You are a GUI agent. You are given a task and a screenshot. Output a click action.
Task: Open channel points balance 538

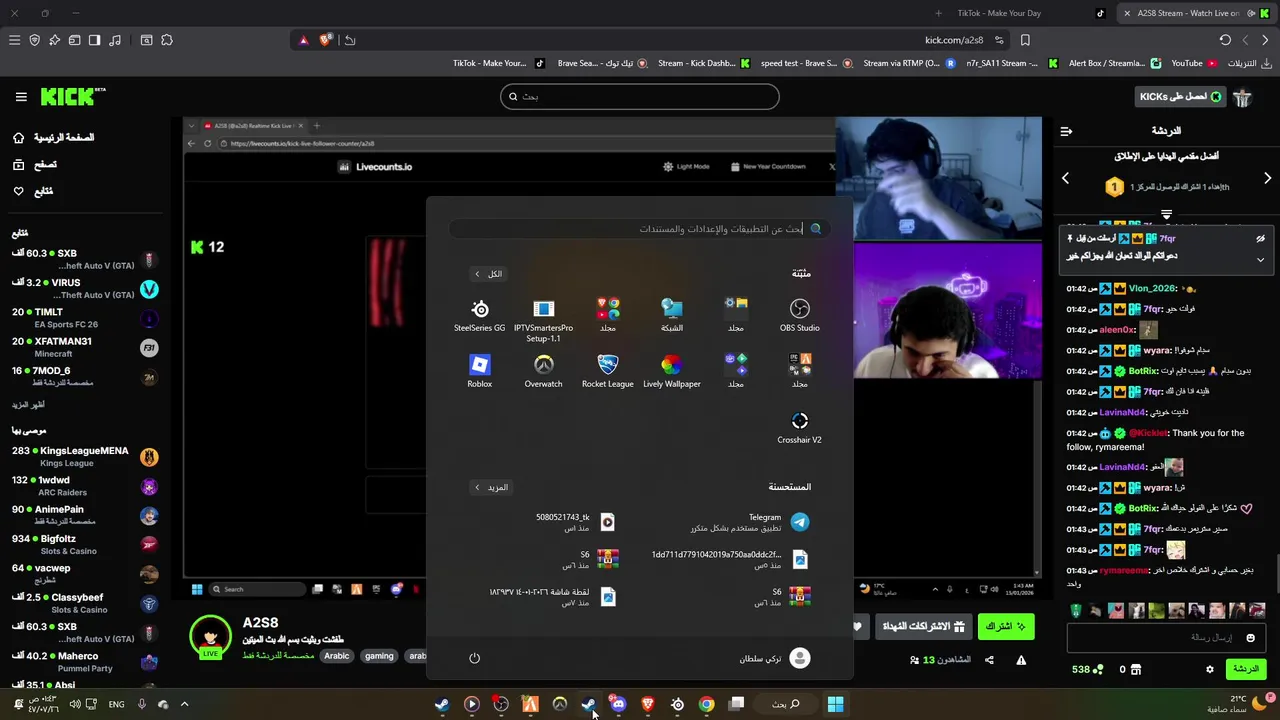click(x=1088, y=669)
